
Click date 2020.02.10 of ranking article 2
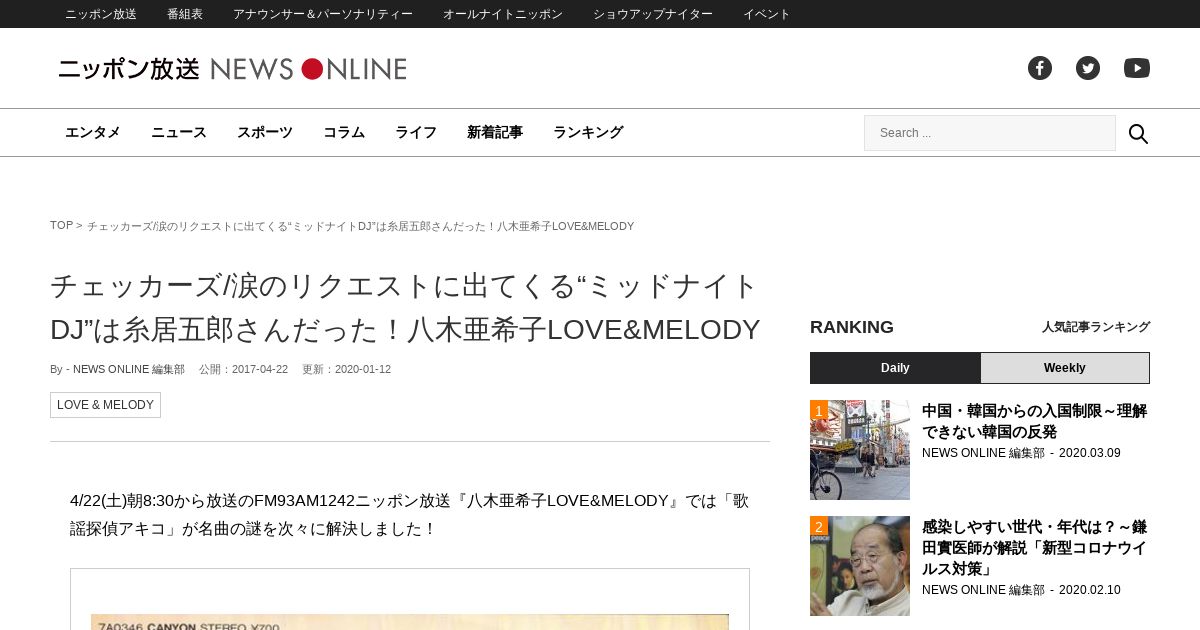(1090, 590)
